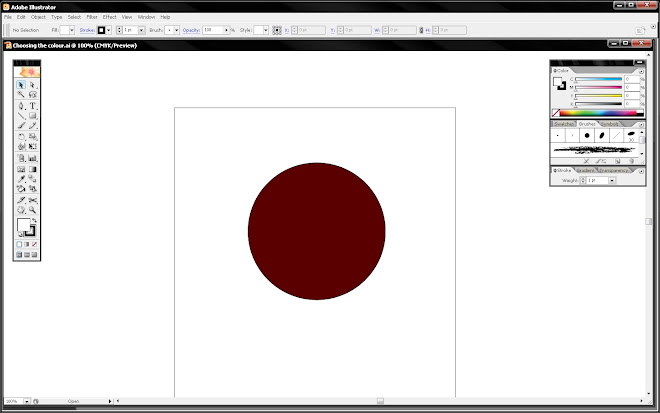The width and height of the screenshot is (660, 413).
Task: Open the Opacity slider arrow
Action: [226, 30]
